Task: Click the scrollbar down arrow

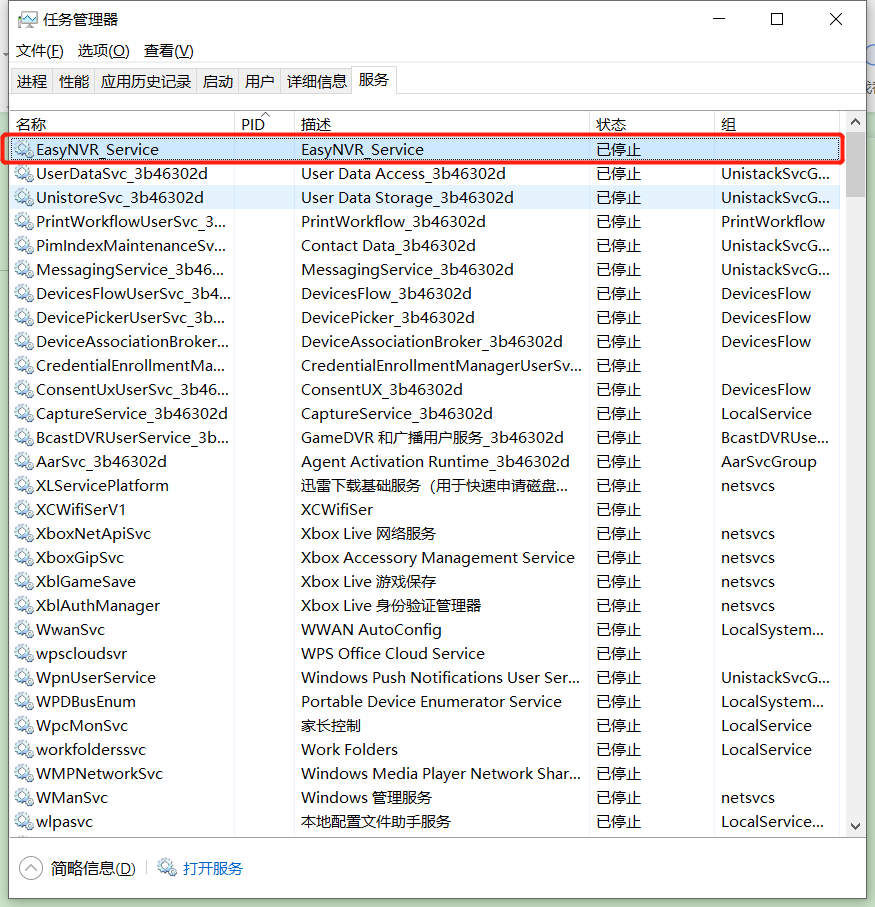Action: 855,826
